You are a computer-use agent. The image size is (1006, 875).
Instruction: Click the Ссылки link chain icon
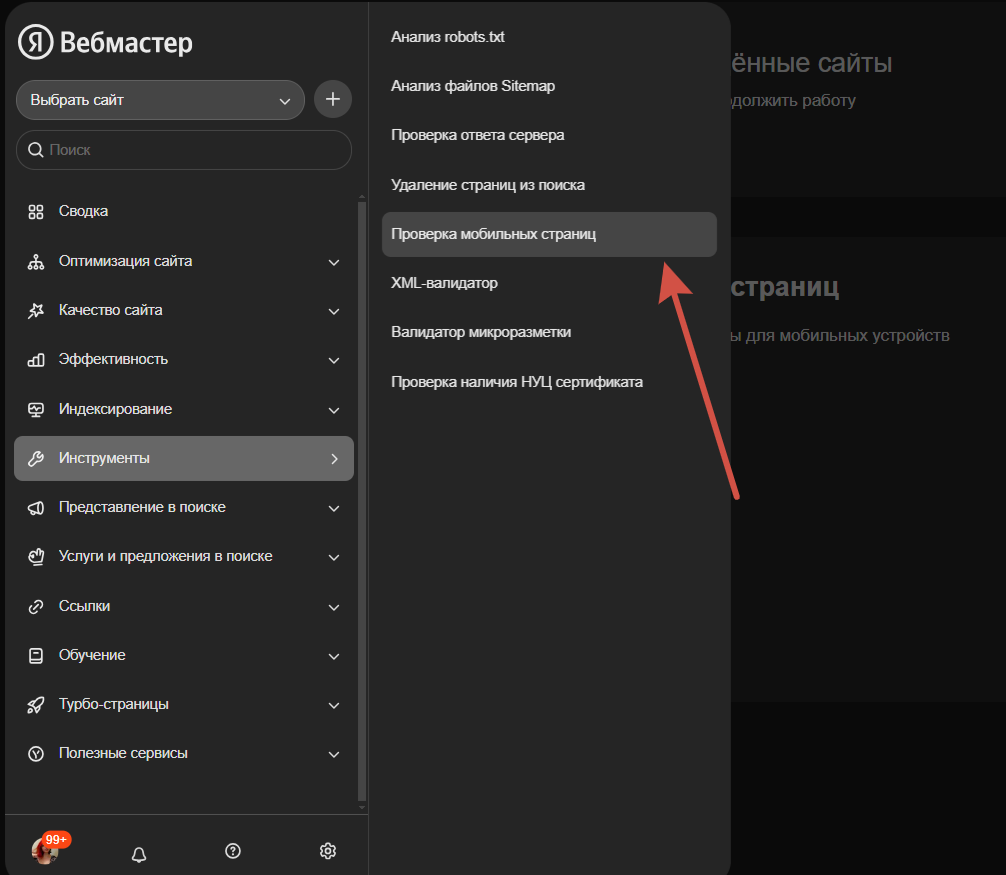[x=36, y=606]
